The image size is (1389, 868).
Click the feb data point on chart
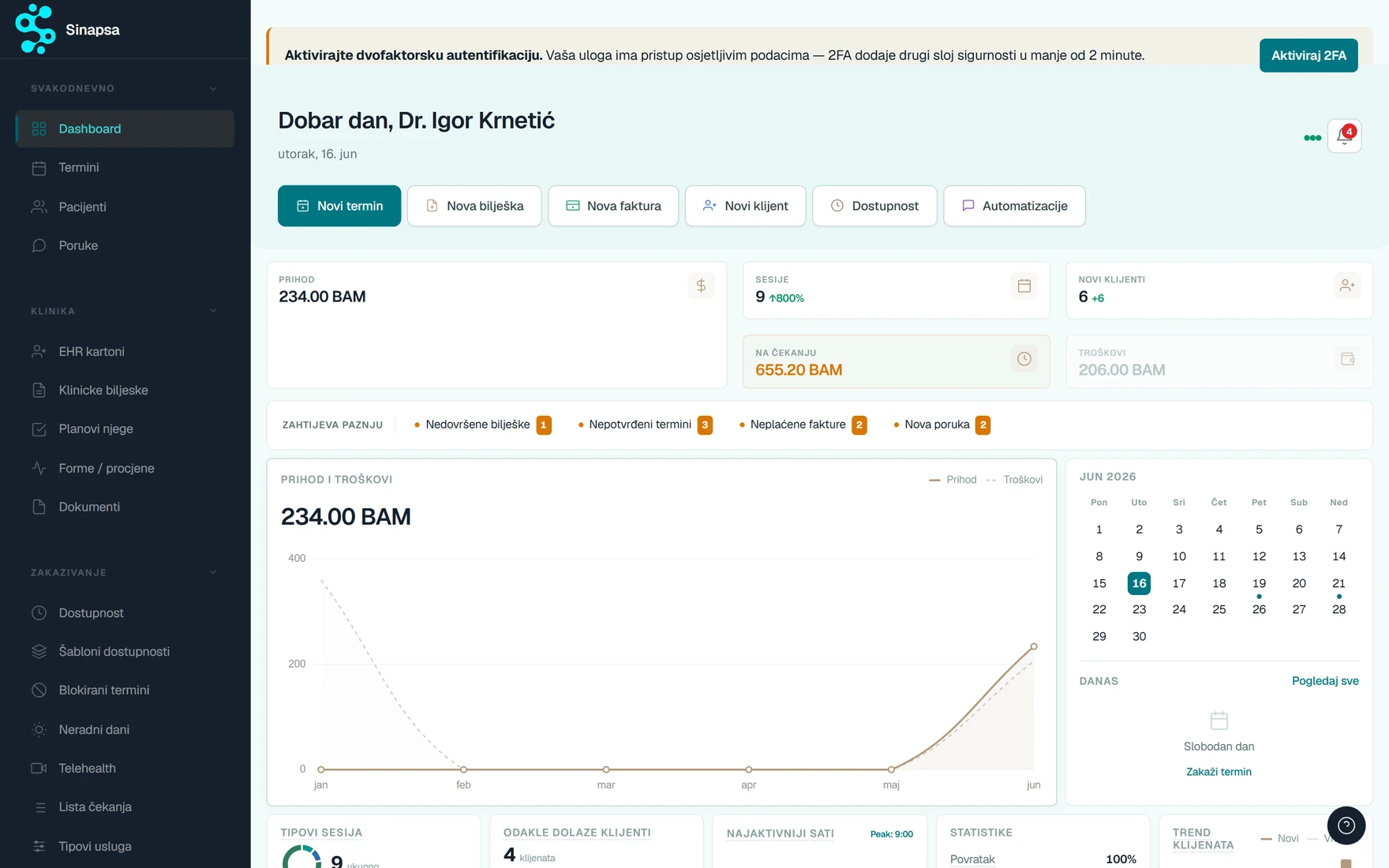(463, 769)
